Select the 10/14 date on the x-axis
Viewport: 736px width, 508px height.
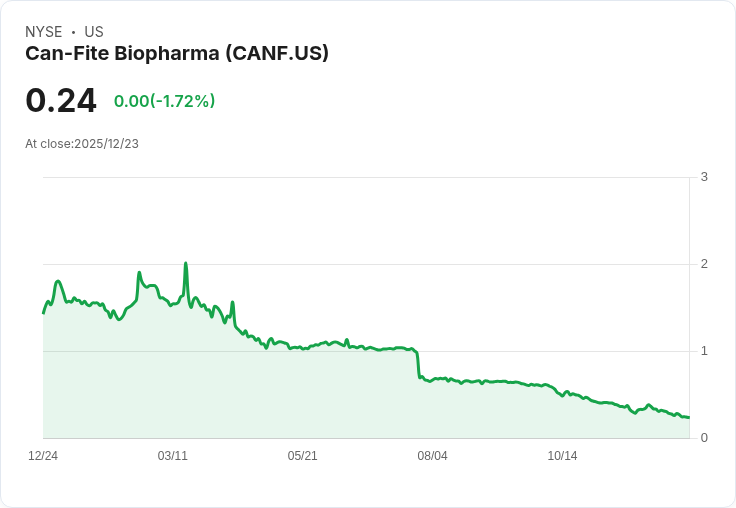[x=563, y=456]
